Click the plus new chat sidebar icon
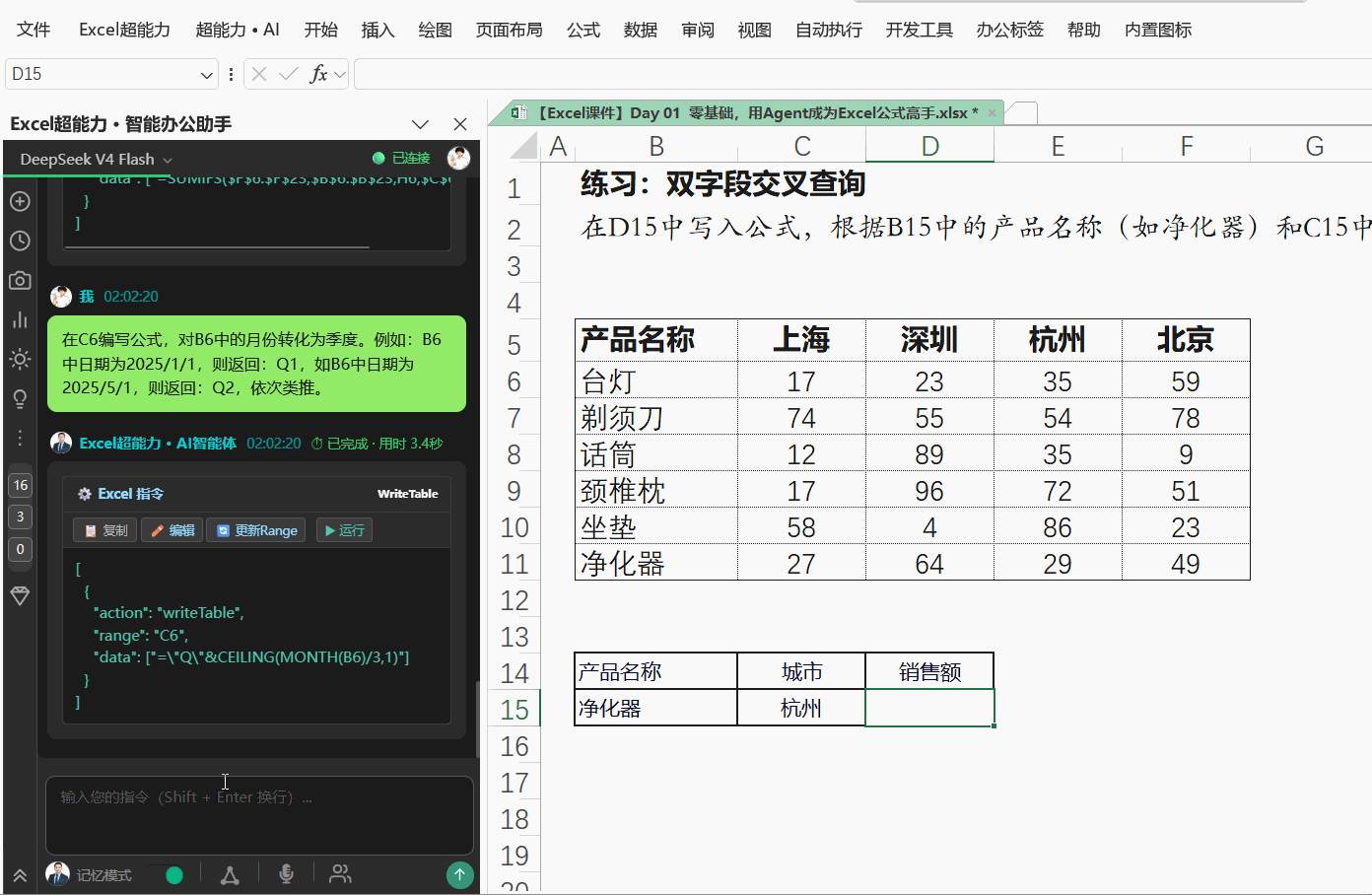 pyautogui.click(x=20, y=201)
